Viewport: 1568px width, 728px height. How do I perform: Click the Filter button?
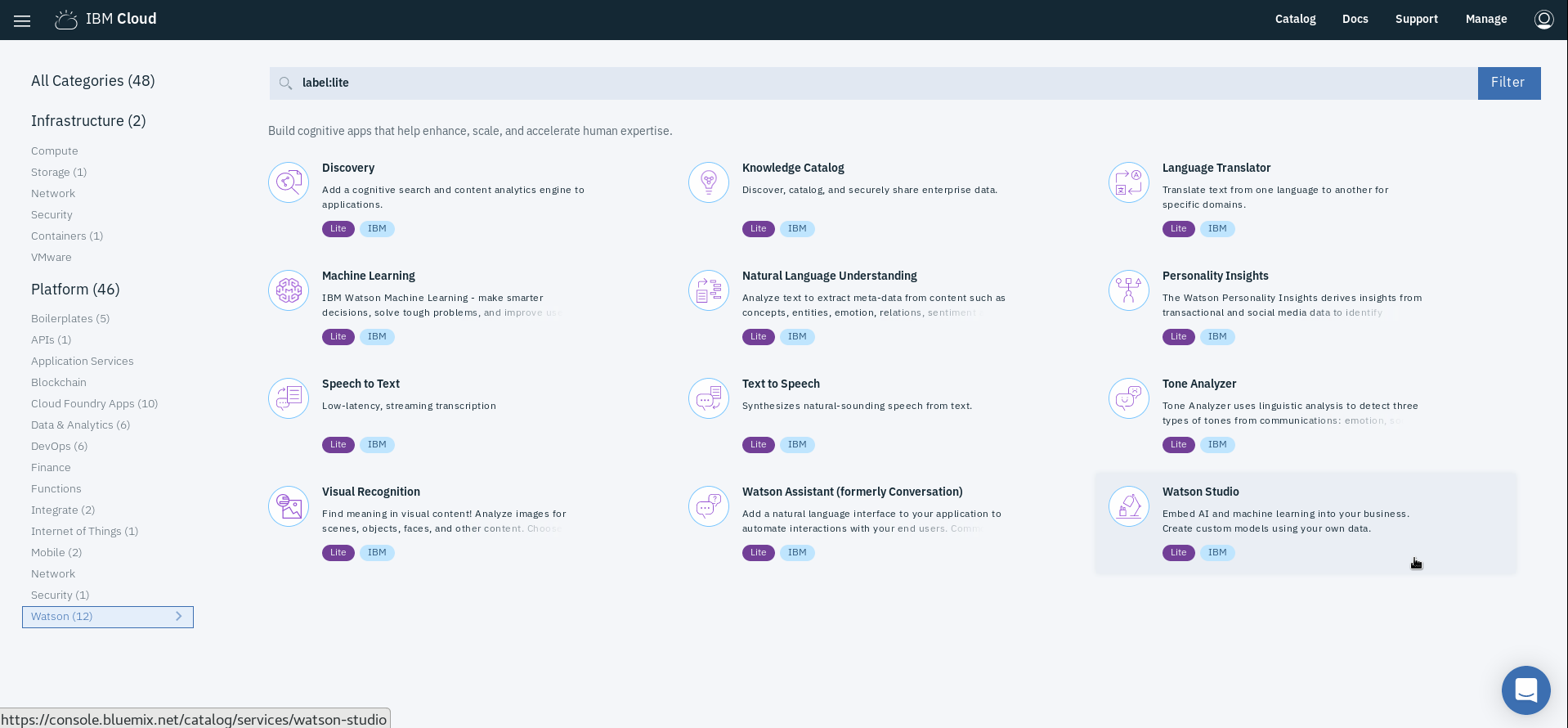click(x=1509, y=83)
